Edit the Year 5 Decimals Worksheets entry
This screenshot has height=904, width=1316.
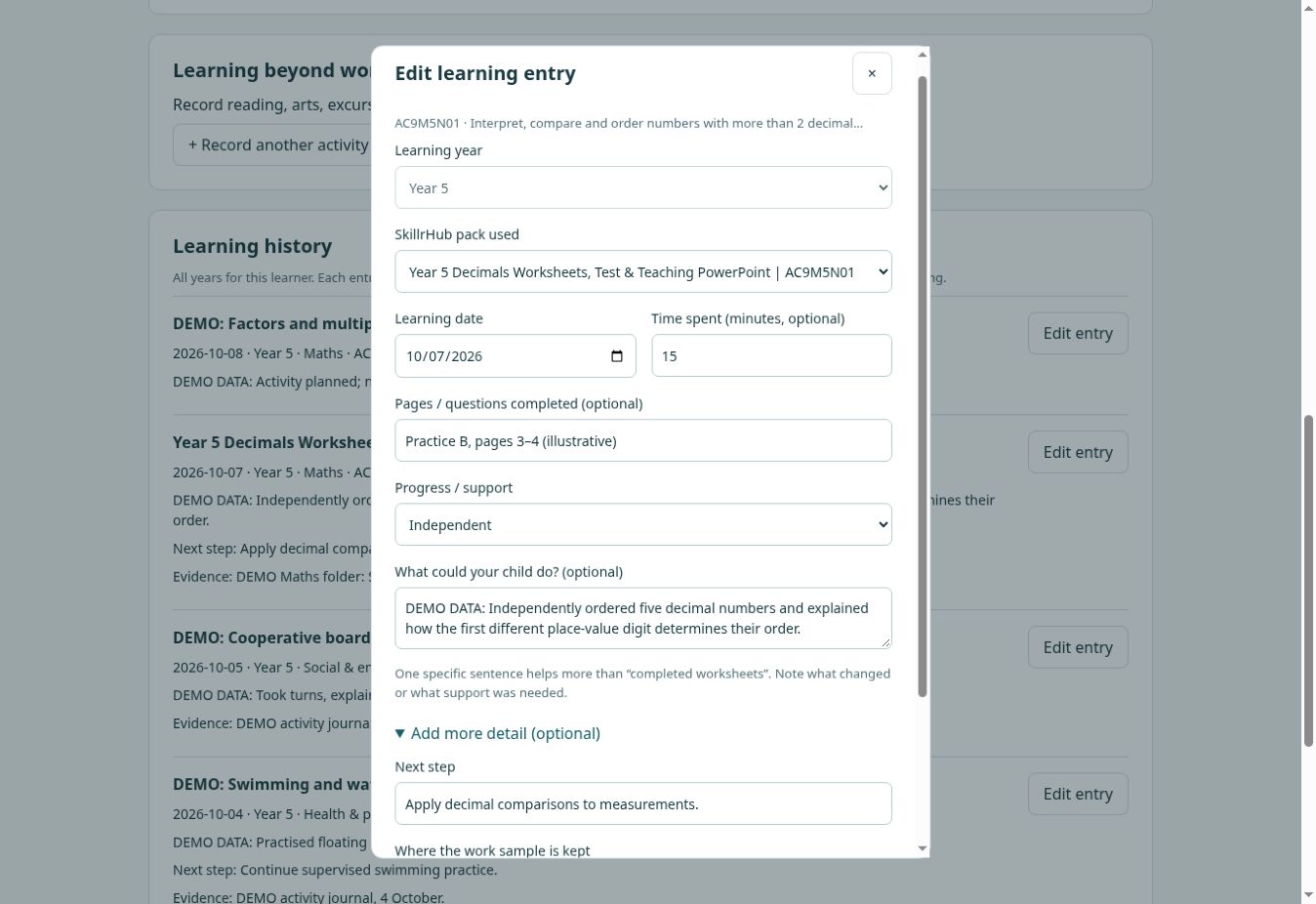click(1078, 452)
